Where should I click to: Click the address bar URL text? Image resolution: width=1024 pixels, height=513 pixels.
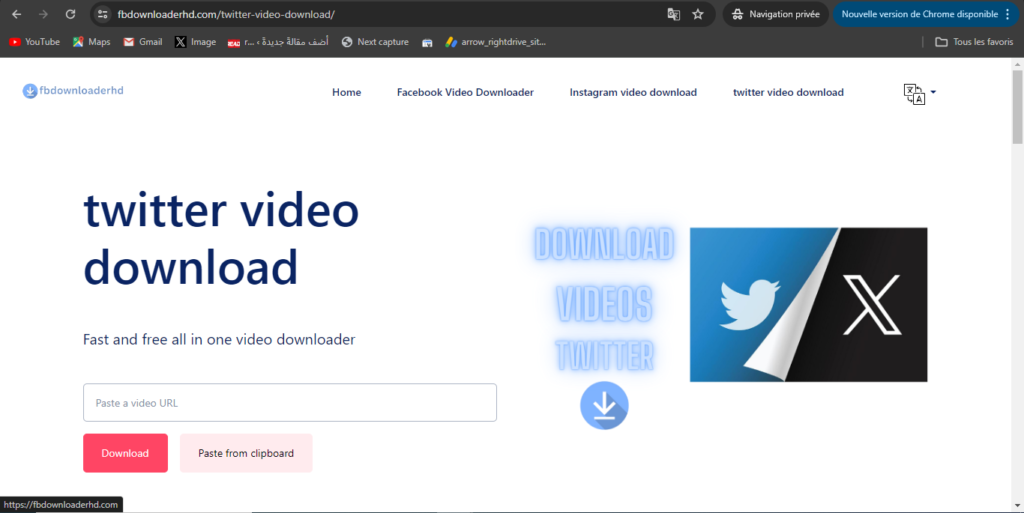[x=226, y=14]
